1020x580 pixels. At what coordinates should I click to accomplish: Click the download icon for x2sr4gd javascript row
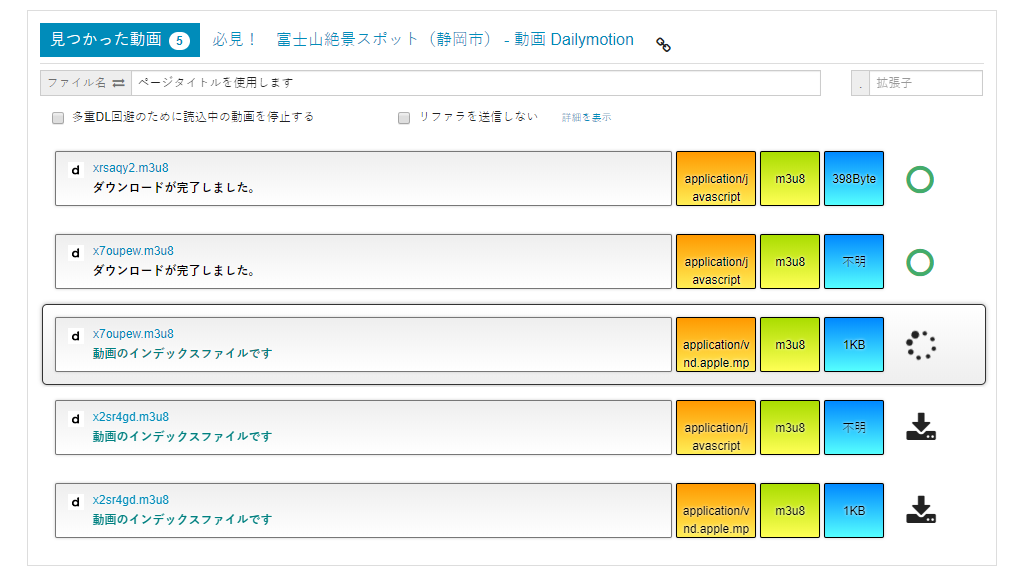(x=920, y=427)
